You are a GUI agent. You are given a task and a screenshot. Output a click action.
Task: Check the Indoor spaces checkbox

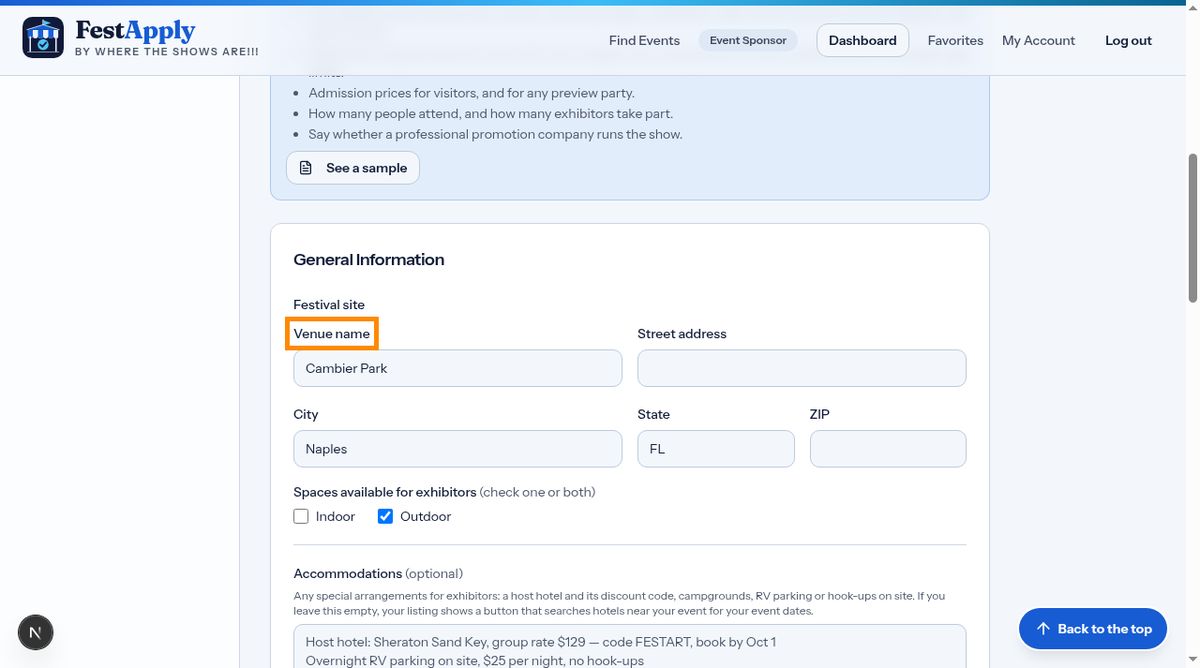point(301,517)
